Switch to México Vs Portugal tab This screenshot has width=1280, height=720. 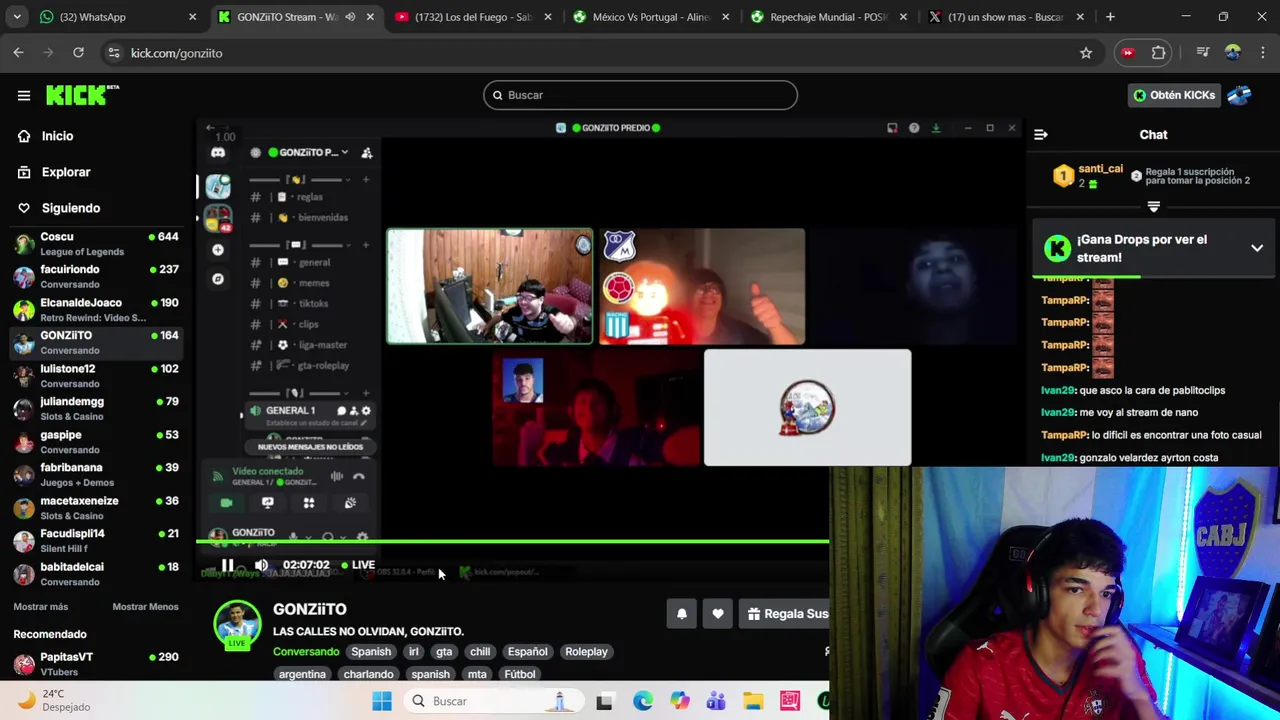650,17
